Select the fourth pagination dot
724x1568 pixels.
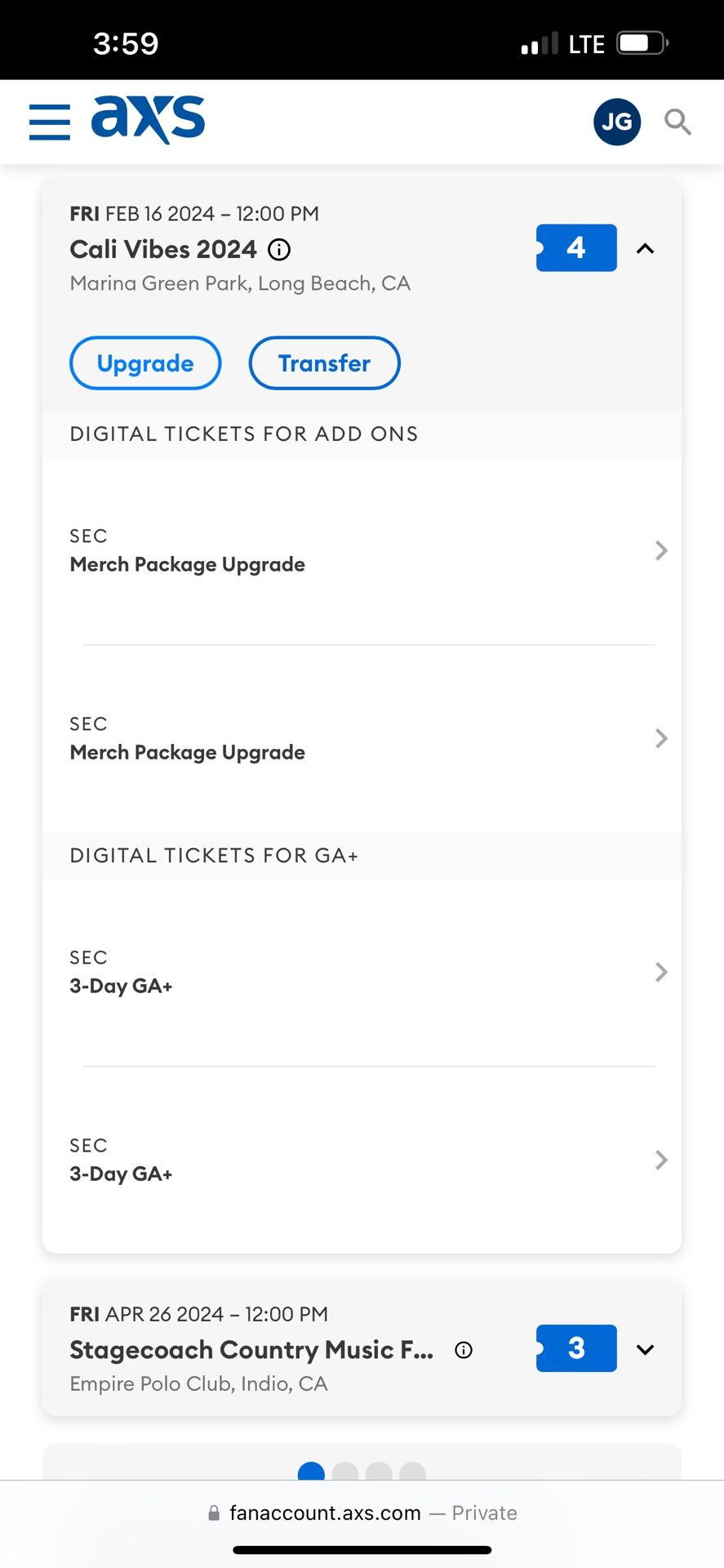pos(413,1472)
